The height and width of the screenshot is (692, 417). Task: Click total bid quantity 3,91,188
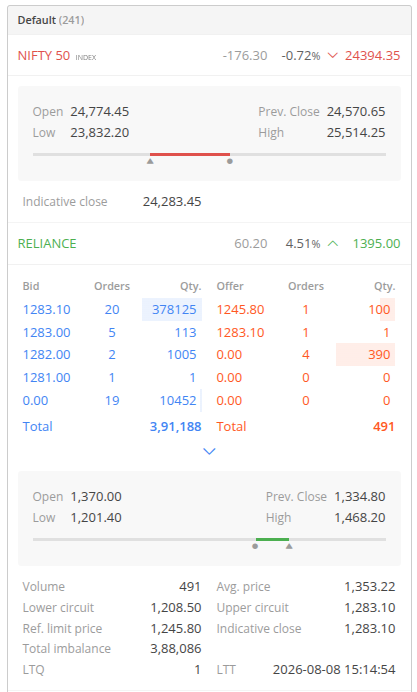176,427
